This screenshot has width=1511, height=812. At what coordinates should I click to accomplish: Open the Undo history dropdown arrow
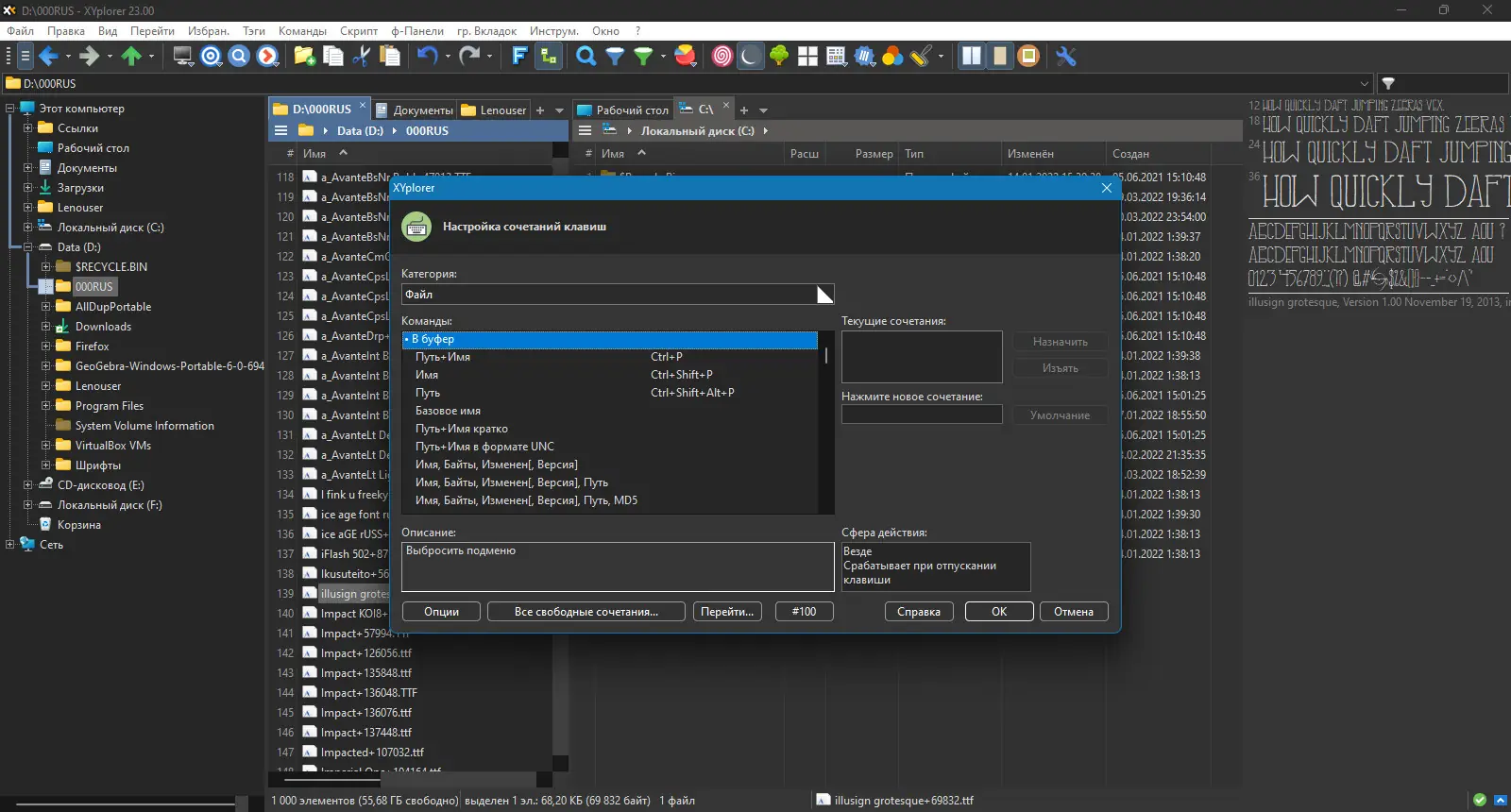pos(448,57)
